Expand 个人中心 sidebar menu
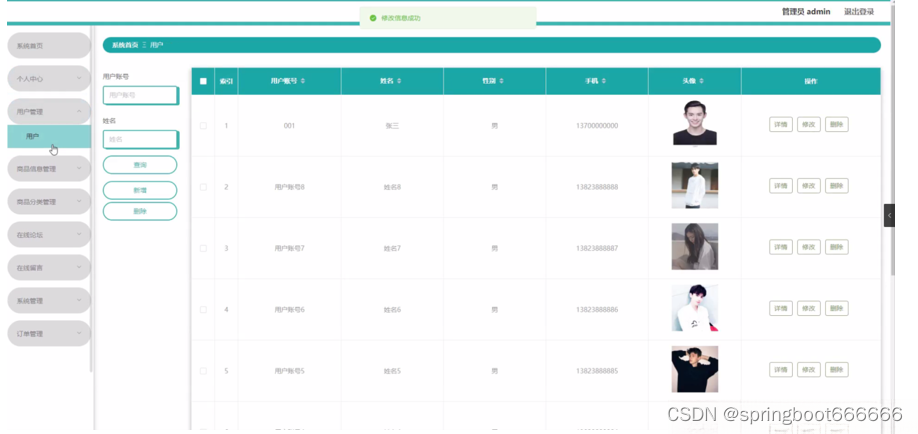The height and width of the screenshot is (434, 918). point(49,78)
